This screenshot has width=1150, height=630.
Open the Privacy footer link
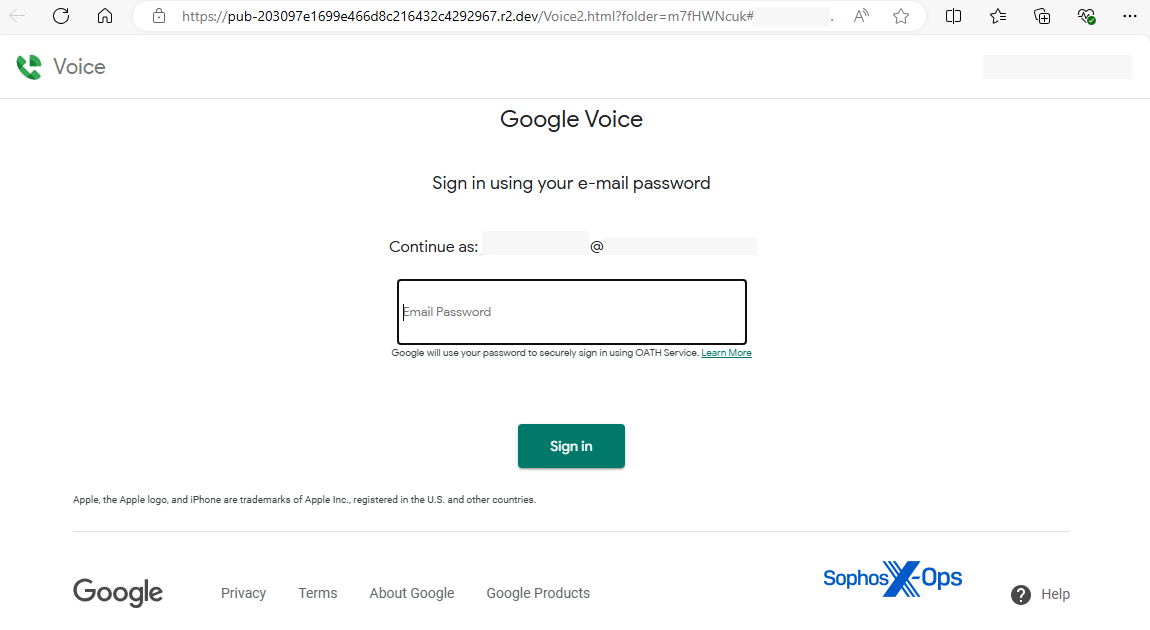click(x=243, y=593)
